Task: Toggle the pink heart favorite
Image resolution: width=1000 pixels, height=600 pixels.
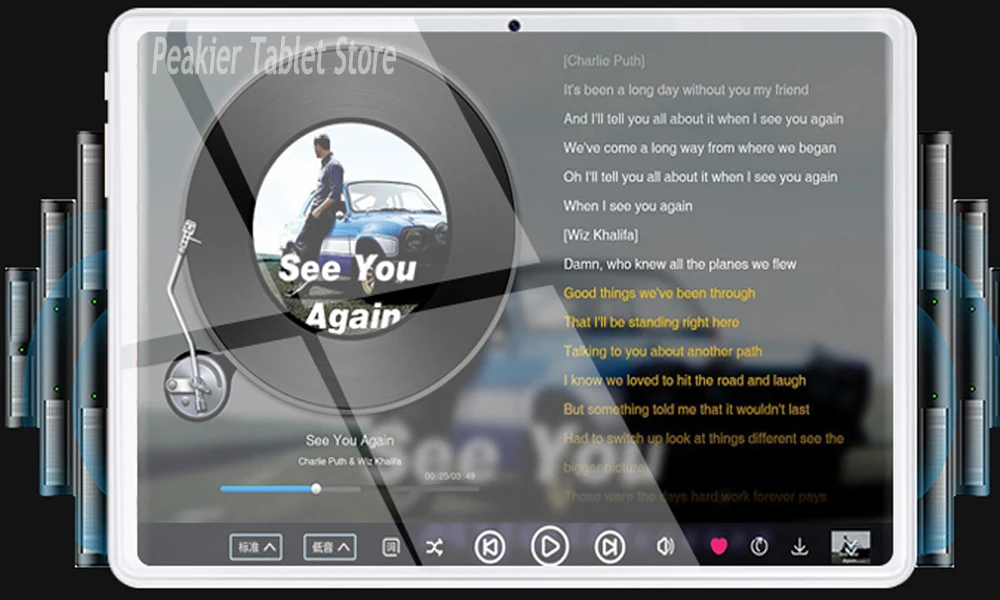Action: pos(719,546)
